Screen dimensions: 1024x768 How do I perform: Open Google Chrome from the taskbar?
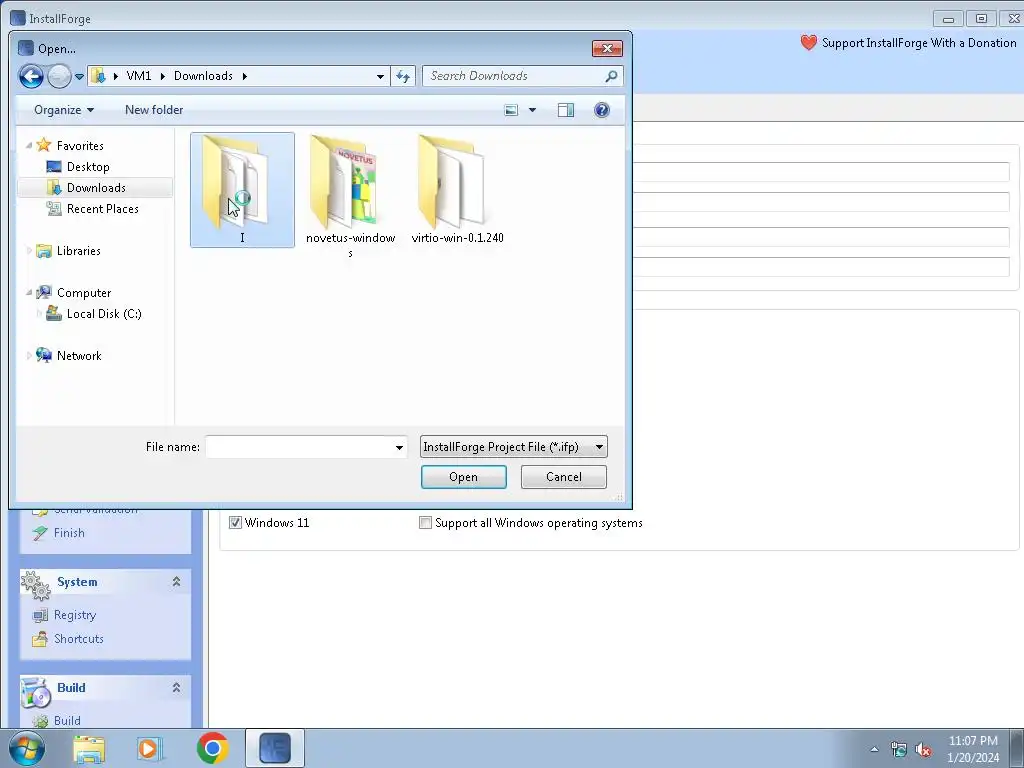pos(212,748)
